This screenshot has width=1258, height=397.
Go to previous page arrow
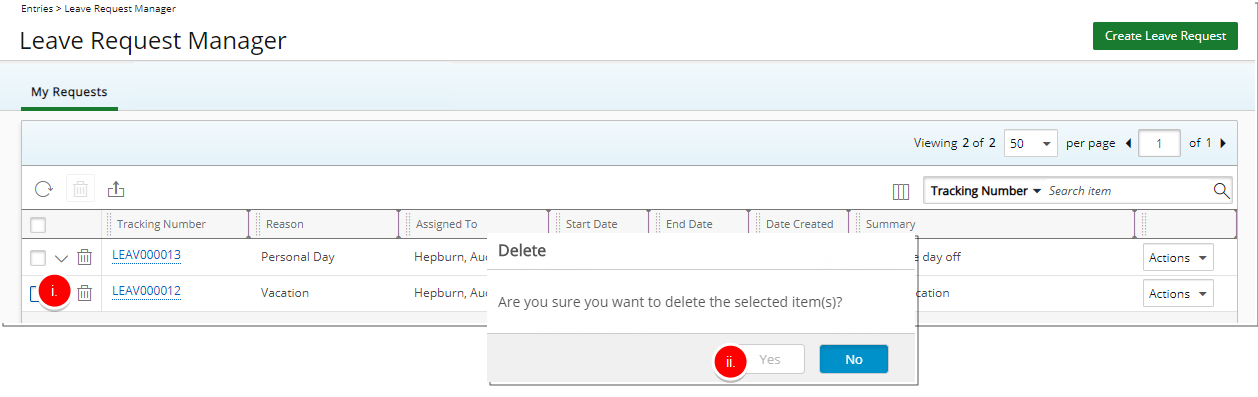[x=1129, y=143]
